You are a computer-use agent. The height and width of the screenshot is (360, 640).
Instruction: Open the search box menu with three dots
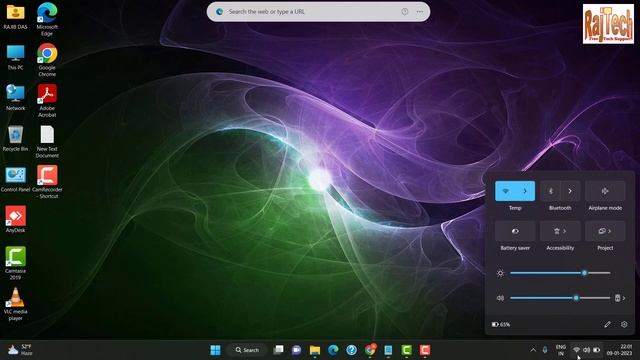pos(420,12)
